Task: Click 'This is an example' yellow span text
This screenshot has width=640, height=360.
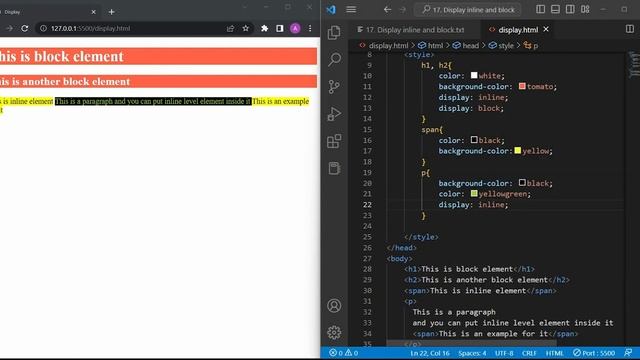Action: [x=280, y=101]
